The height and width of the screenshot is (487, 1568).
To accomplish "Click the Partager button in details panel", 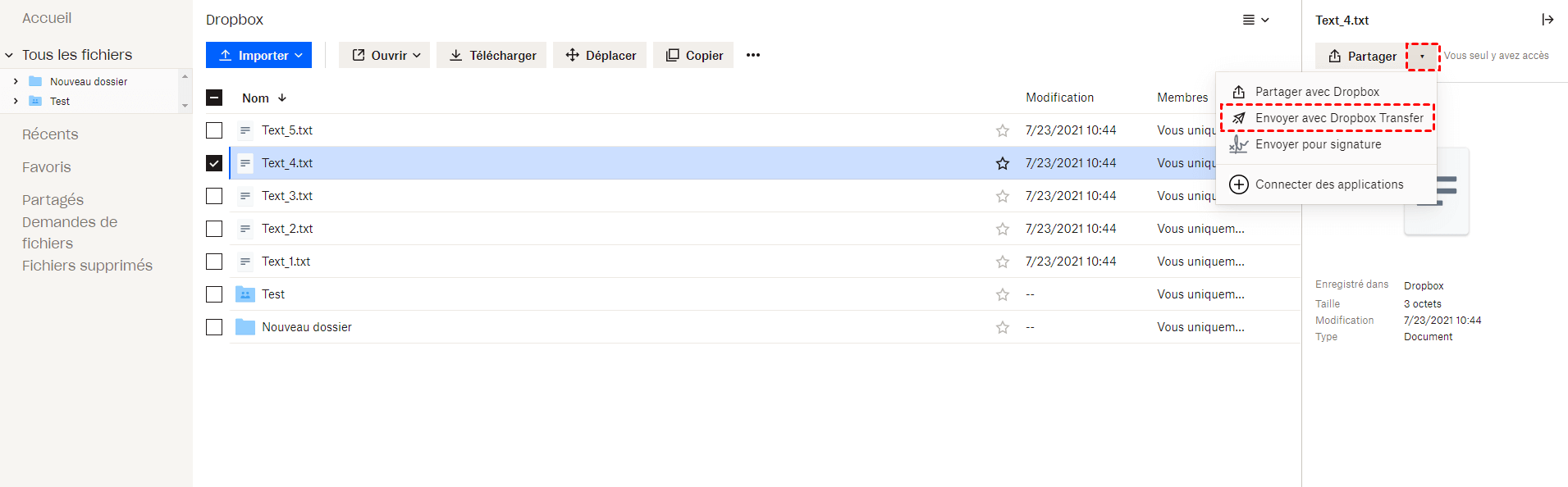I will (x=1361, y=56).
